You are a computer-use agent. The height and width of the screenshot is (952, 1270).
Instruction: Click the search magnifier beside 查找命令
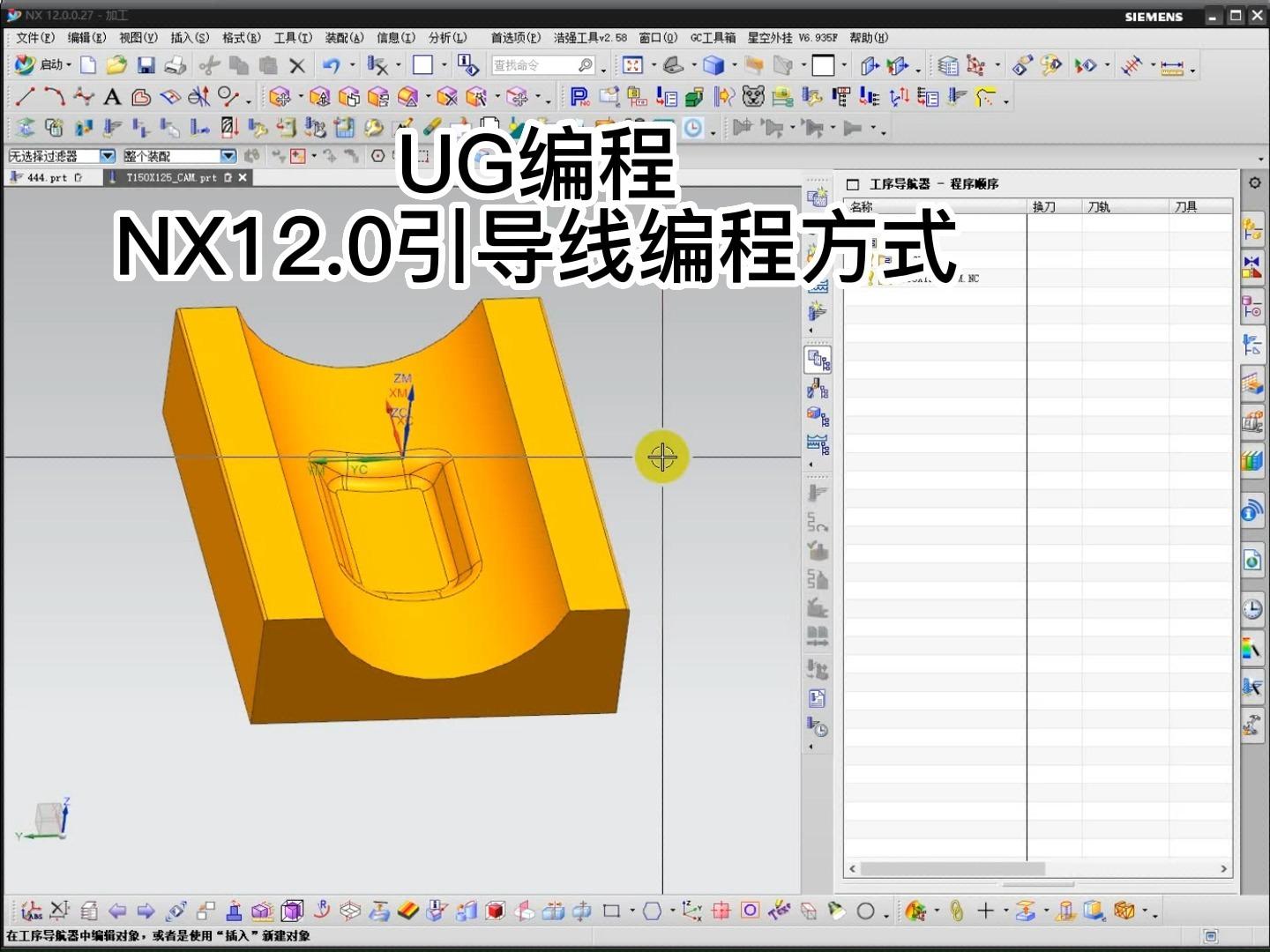coord(583,64)
